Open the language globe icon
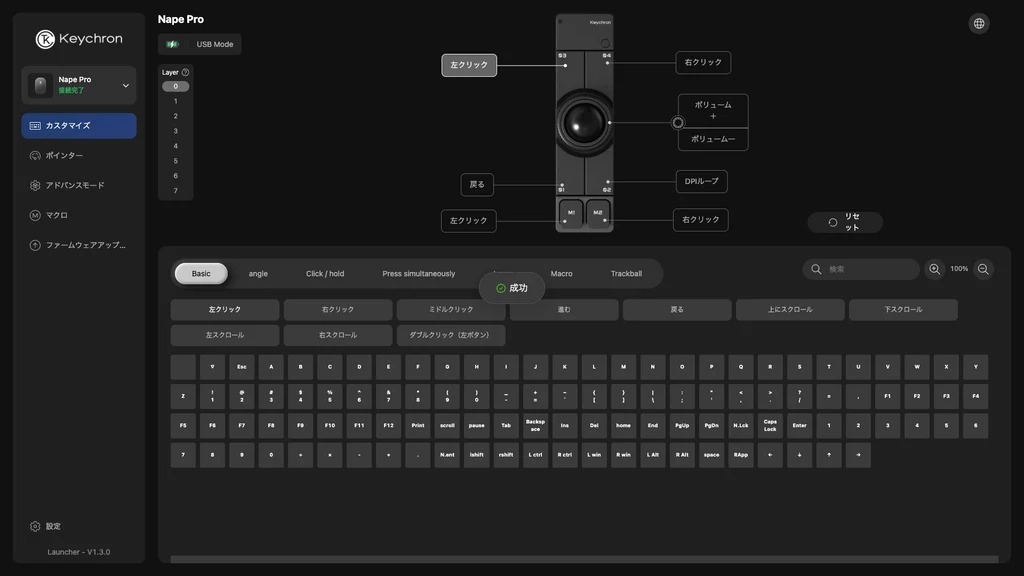Viewport: 1024px width, 576px height. pyautogui.click(x=978, y=24)
